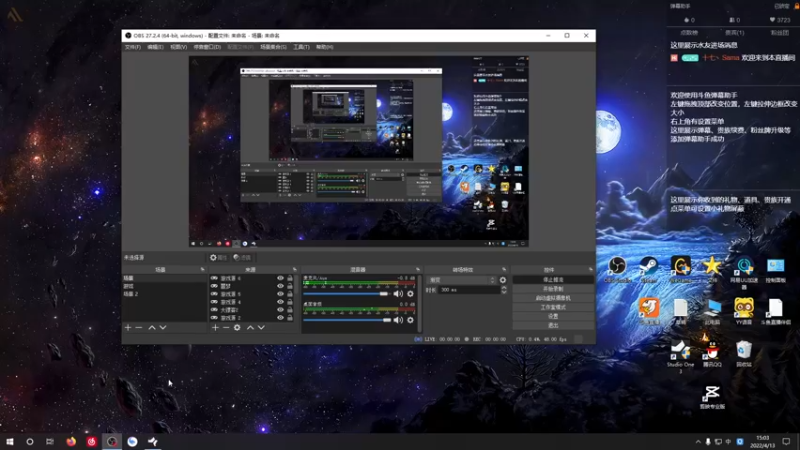The image size is (800, 450).
Task: Open the orange 斗鱼直播 desktop shortcut
Action: [x=648, y=311]
